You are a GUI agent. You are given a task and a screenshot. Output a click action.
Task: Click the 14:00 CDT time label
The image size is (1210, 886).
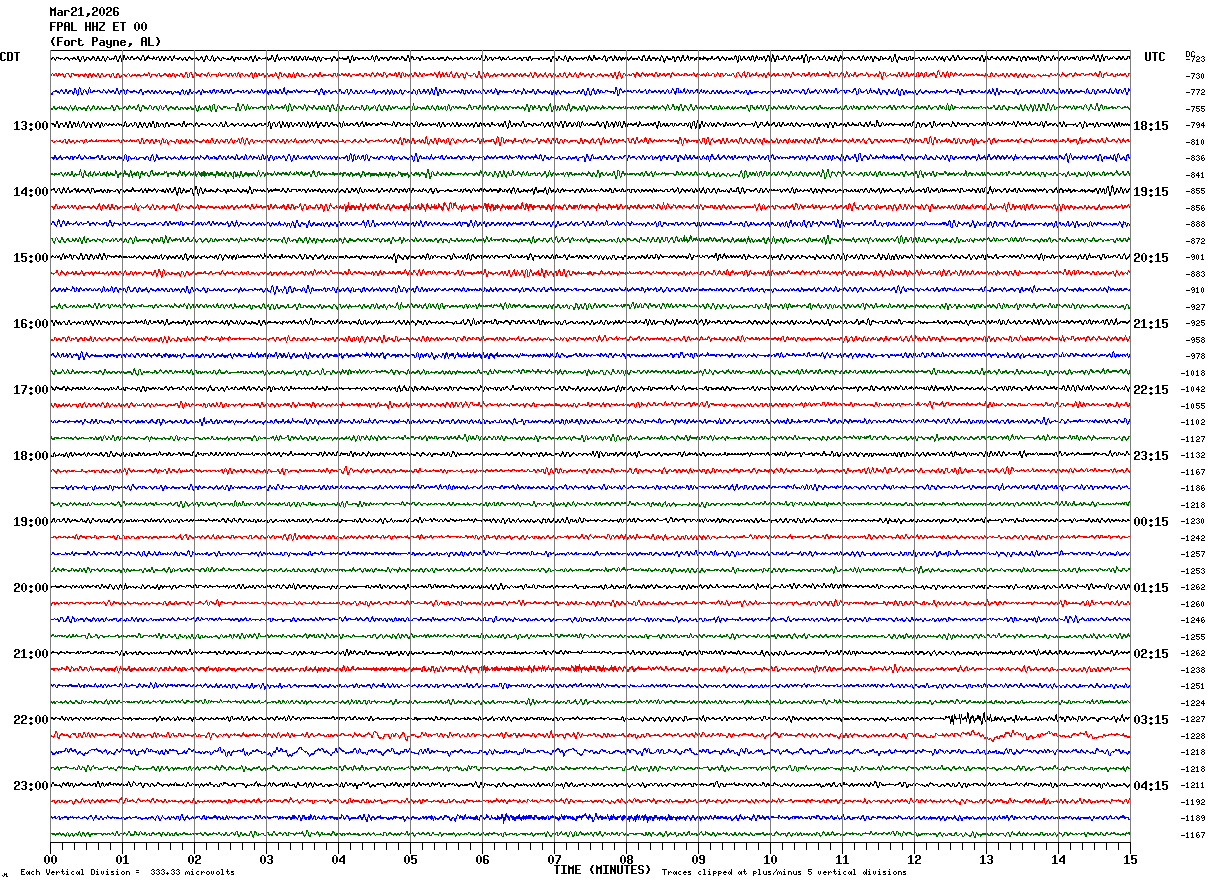click(x=30, y=192)
